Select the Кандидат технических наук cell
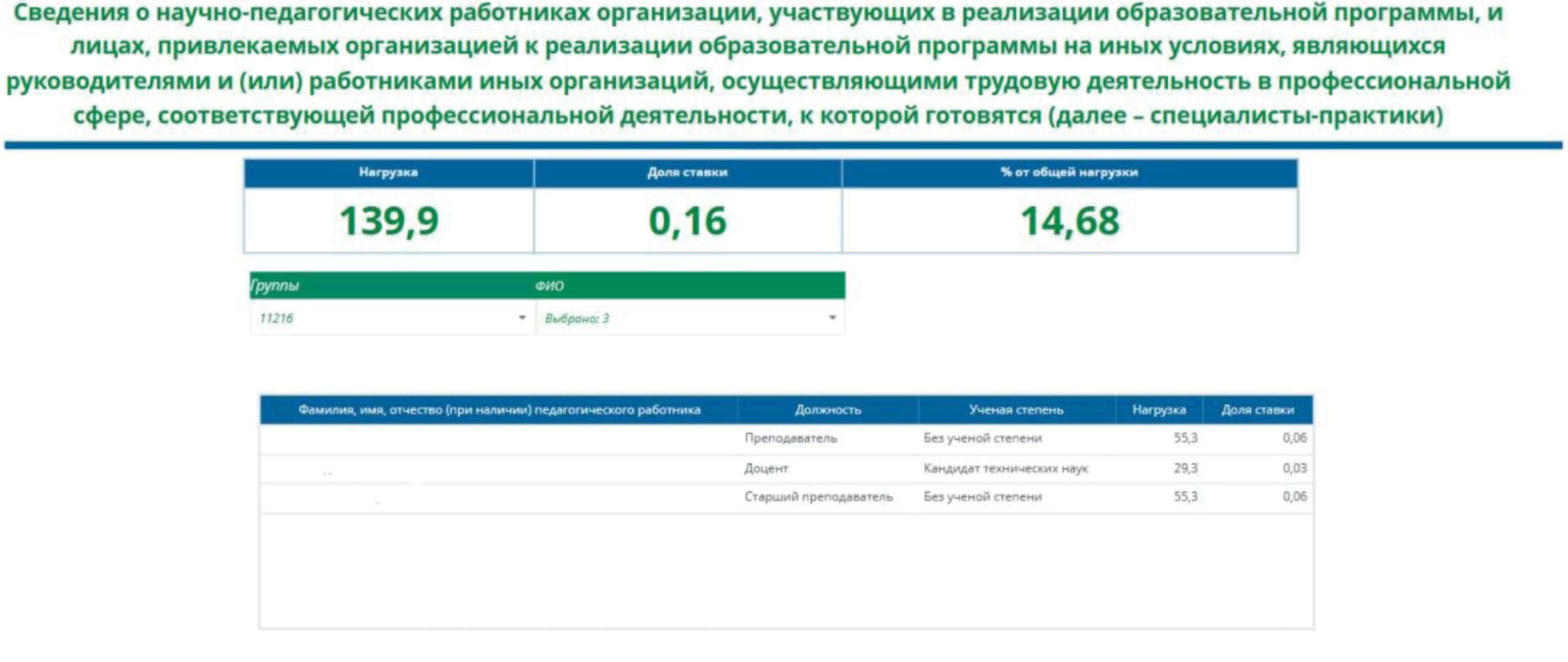1568x662 pixels. (x=1005, y=469)
